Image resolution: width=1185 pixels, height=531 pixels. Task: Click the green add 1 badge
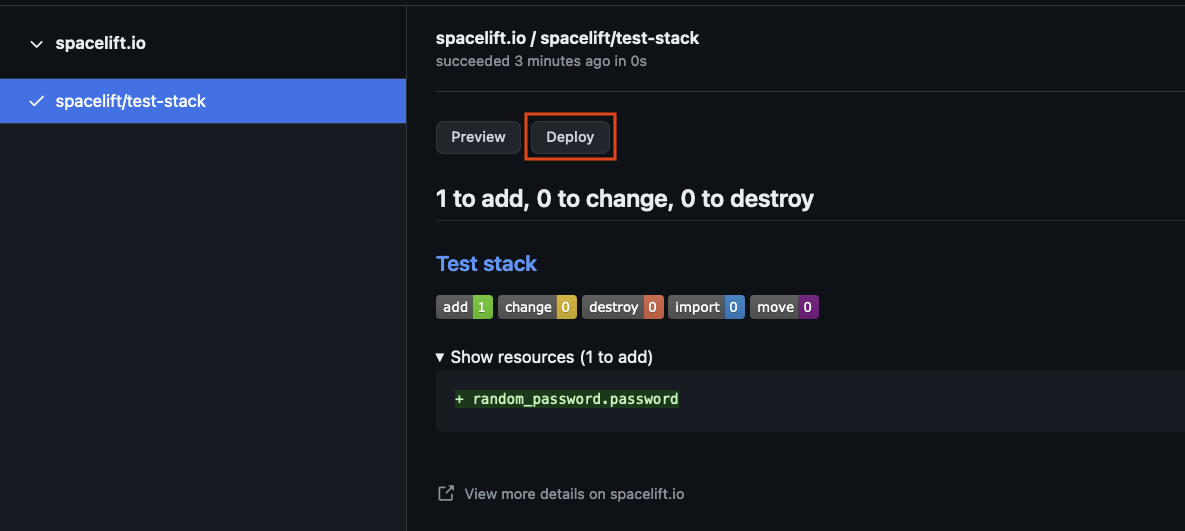pyautogui.click(x=465, y=307)
